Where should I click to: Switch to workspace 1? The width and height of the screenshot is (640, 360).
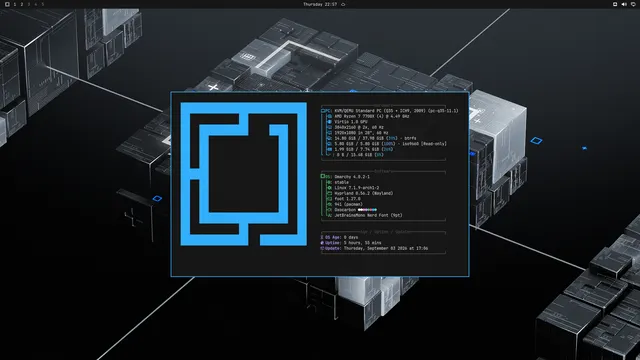15,4
